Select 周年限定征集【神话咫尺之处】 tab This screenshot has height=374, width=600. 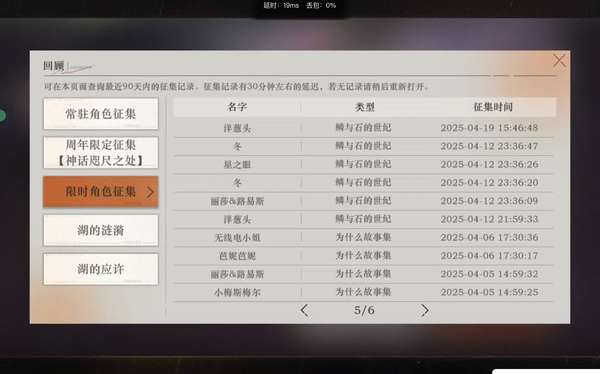pyautogui.click(x=101, y=152)
